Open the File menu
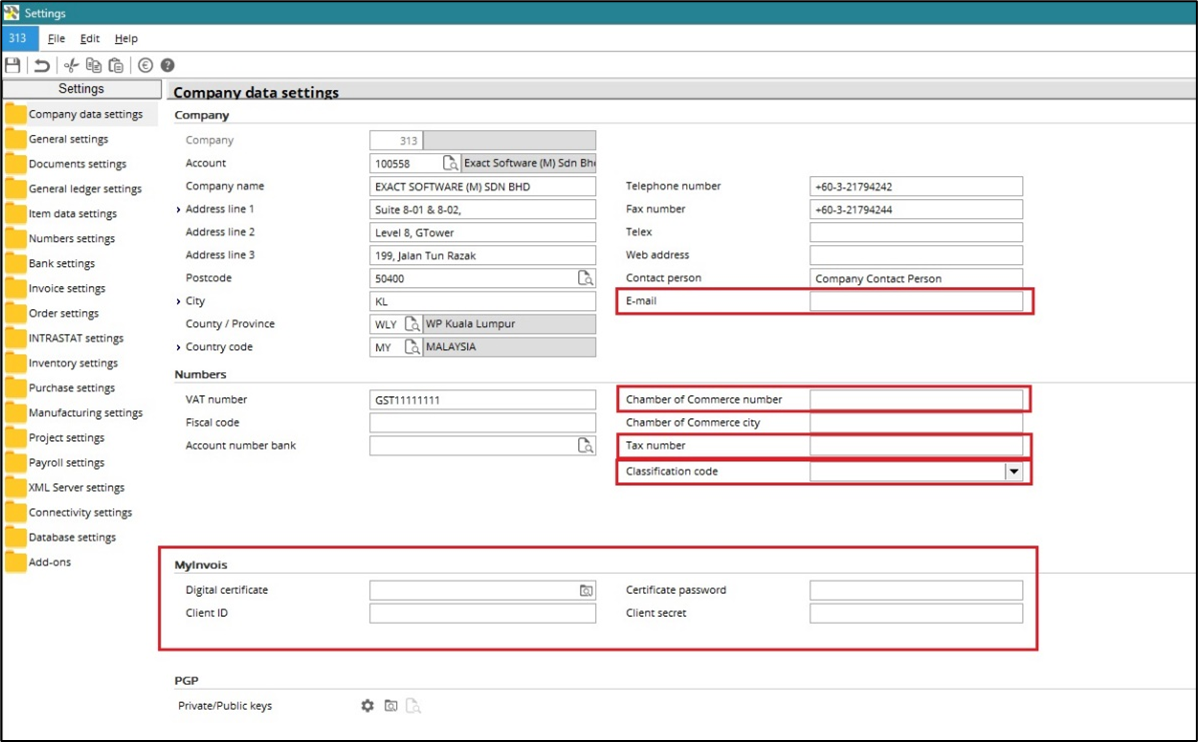This screenshot has width=1198, height=742. (x=56, y=39)
